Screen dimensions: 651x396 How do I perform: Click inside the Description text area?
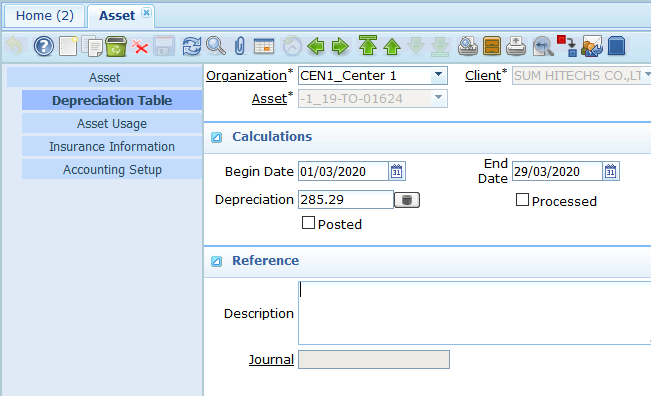(x=475, y=313)
